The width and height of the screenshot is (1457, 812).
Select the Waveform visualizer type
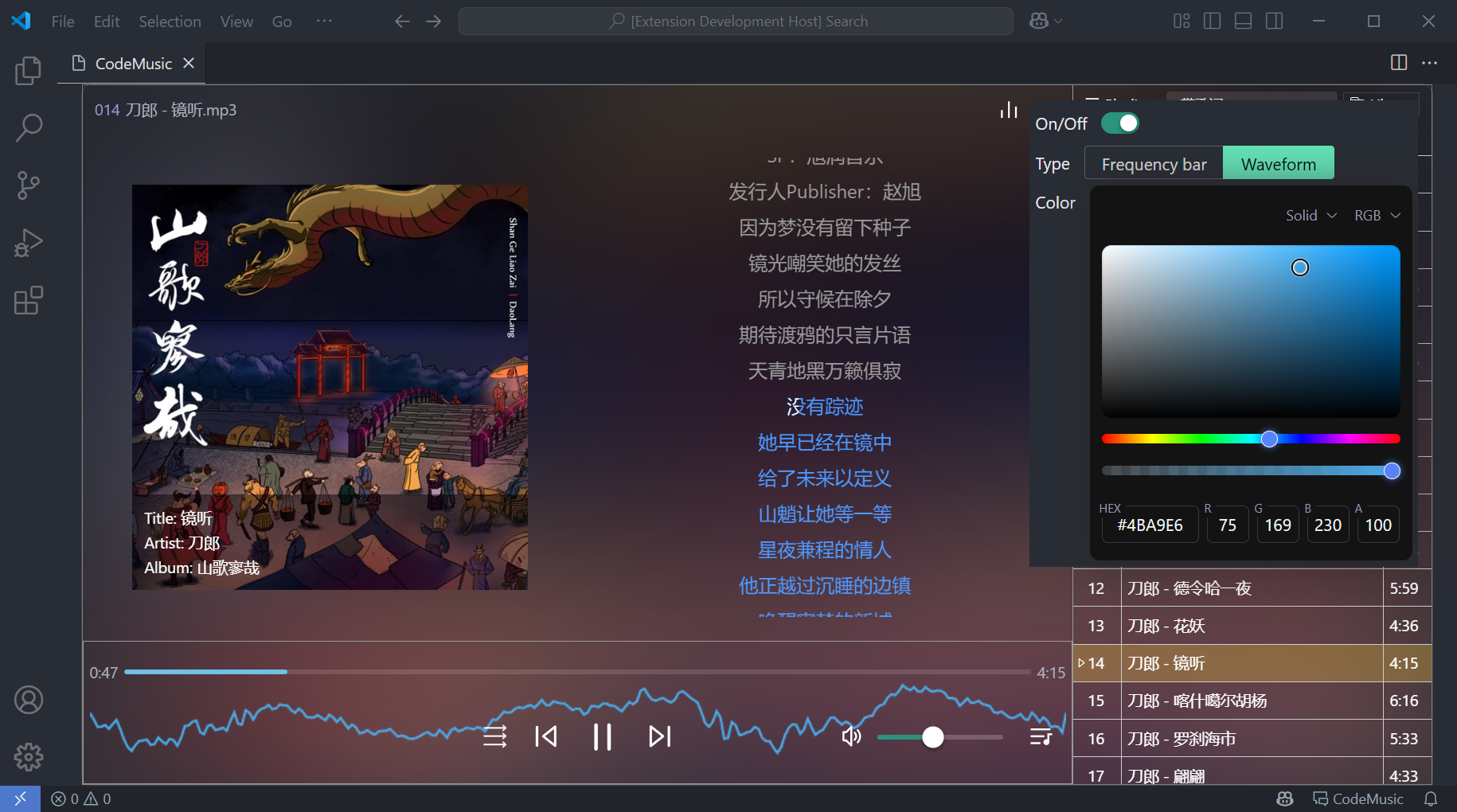[x=1279, y=163]
